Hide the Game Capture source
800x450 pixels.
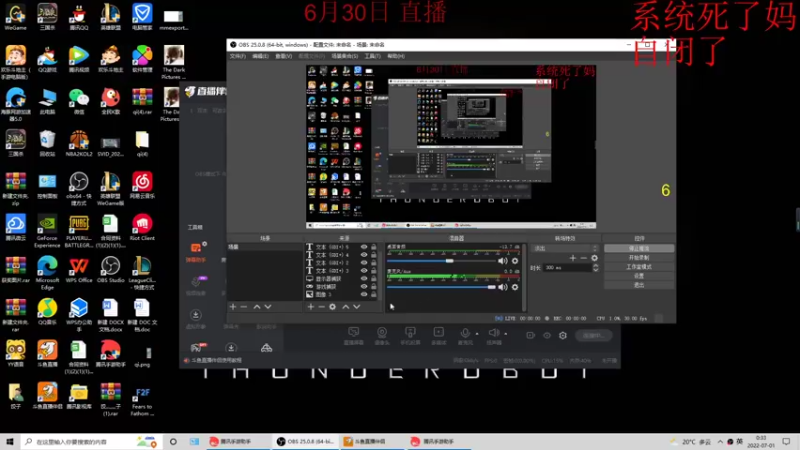pos(364,287)
